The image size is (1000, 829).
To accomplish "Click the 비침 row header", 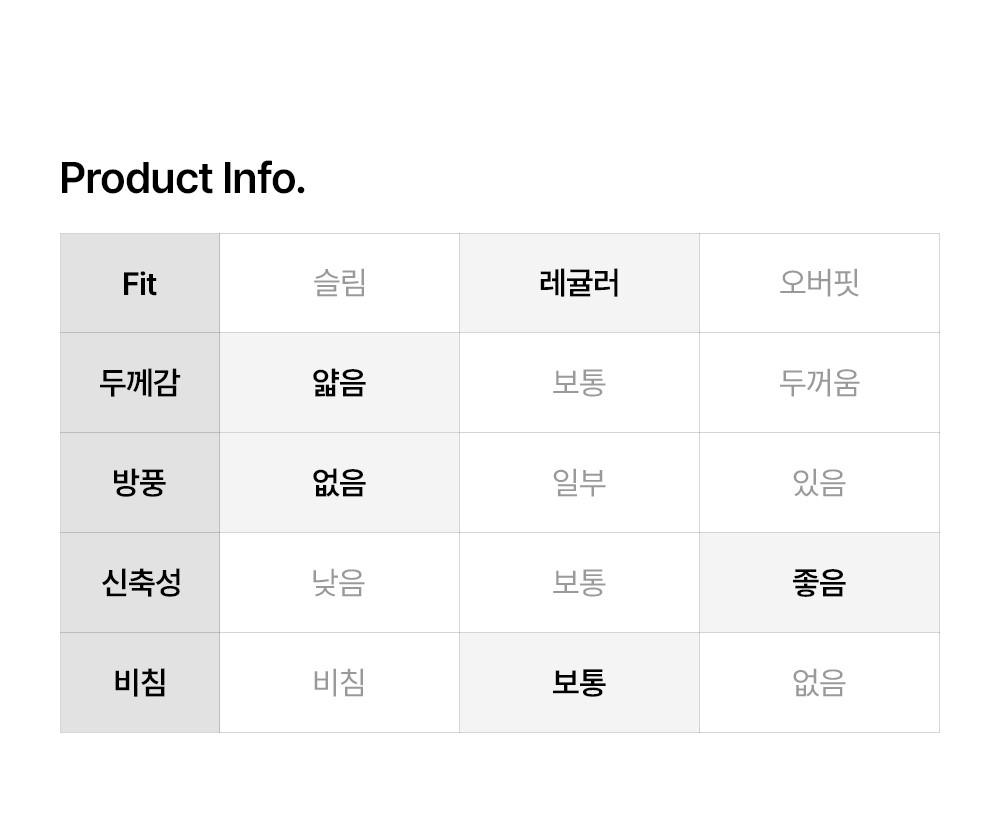I will [x=140, y=683].
